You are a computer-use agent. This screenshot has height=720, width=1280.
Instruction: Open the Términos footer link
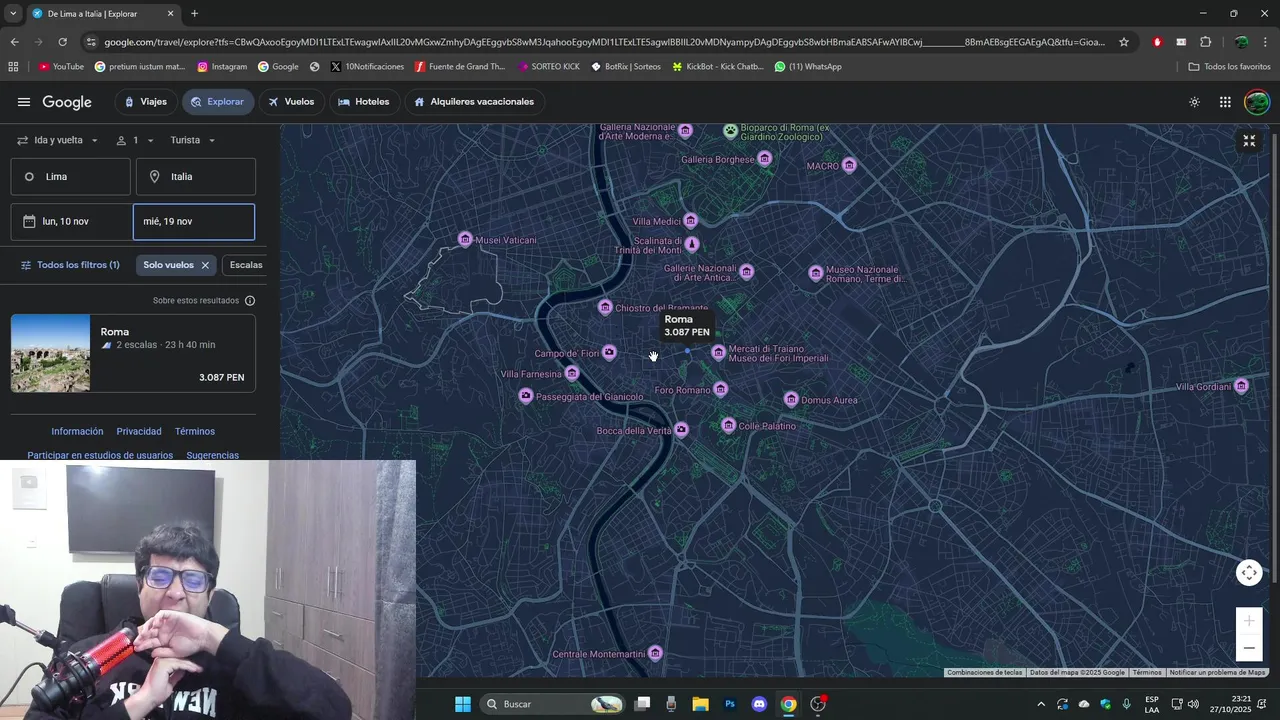pyautogui.click(x=195, y=431)
